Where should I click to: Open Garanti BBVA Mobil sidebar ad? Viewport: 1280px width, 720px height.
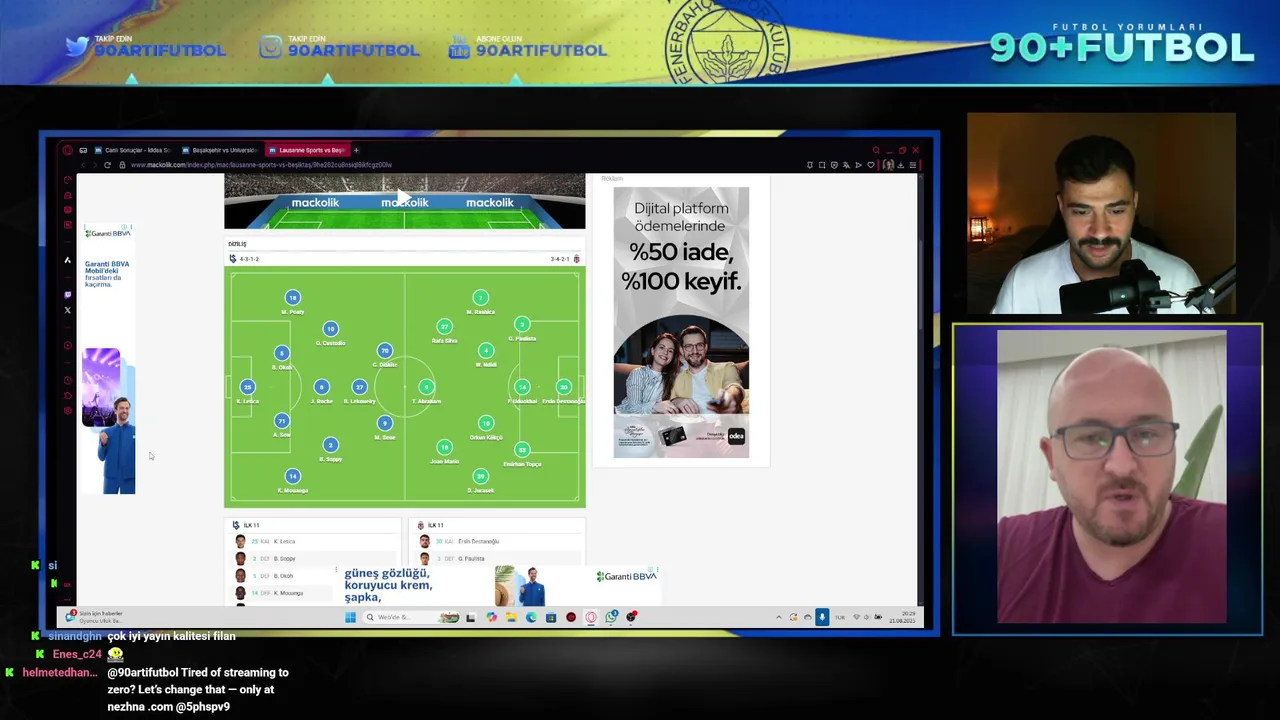108,360
